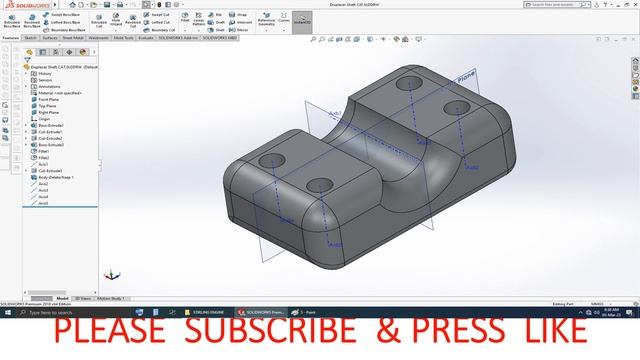Open DisplayManager tab

click(83, 52)
